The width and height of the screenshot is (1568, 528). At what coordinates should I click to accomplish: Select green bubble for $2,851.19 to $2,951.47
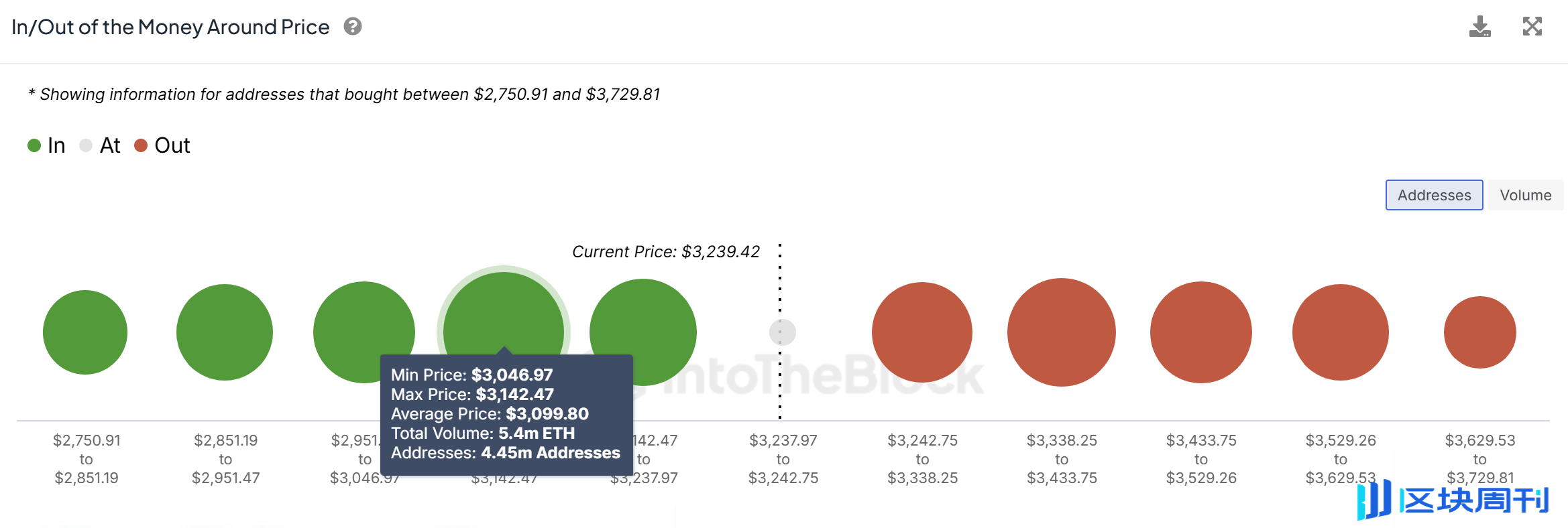click(225, 332)
